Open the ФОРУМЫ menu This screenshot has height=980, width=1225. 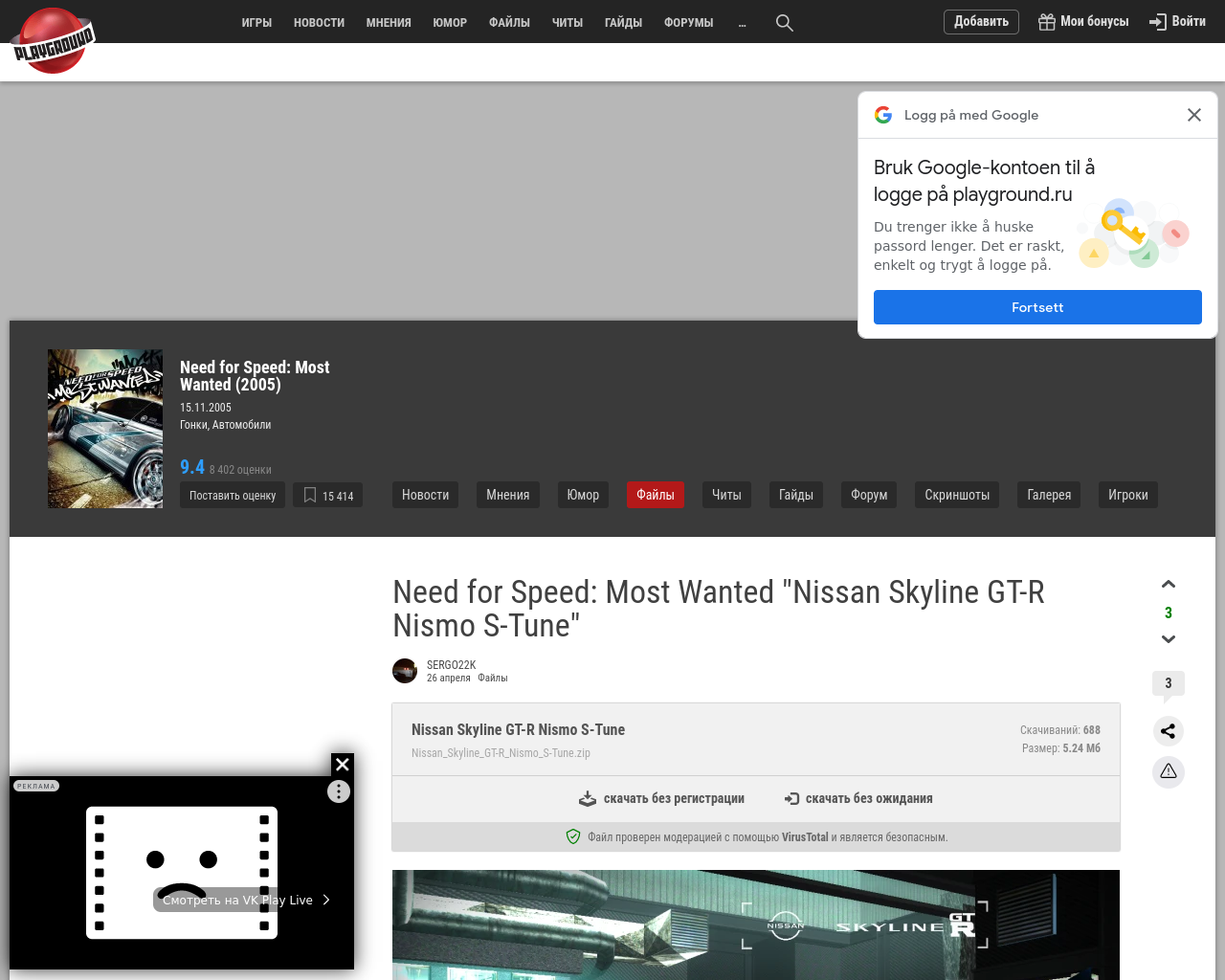coord(689,22)
